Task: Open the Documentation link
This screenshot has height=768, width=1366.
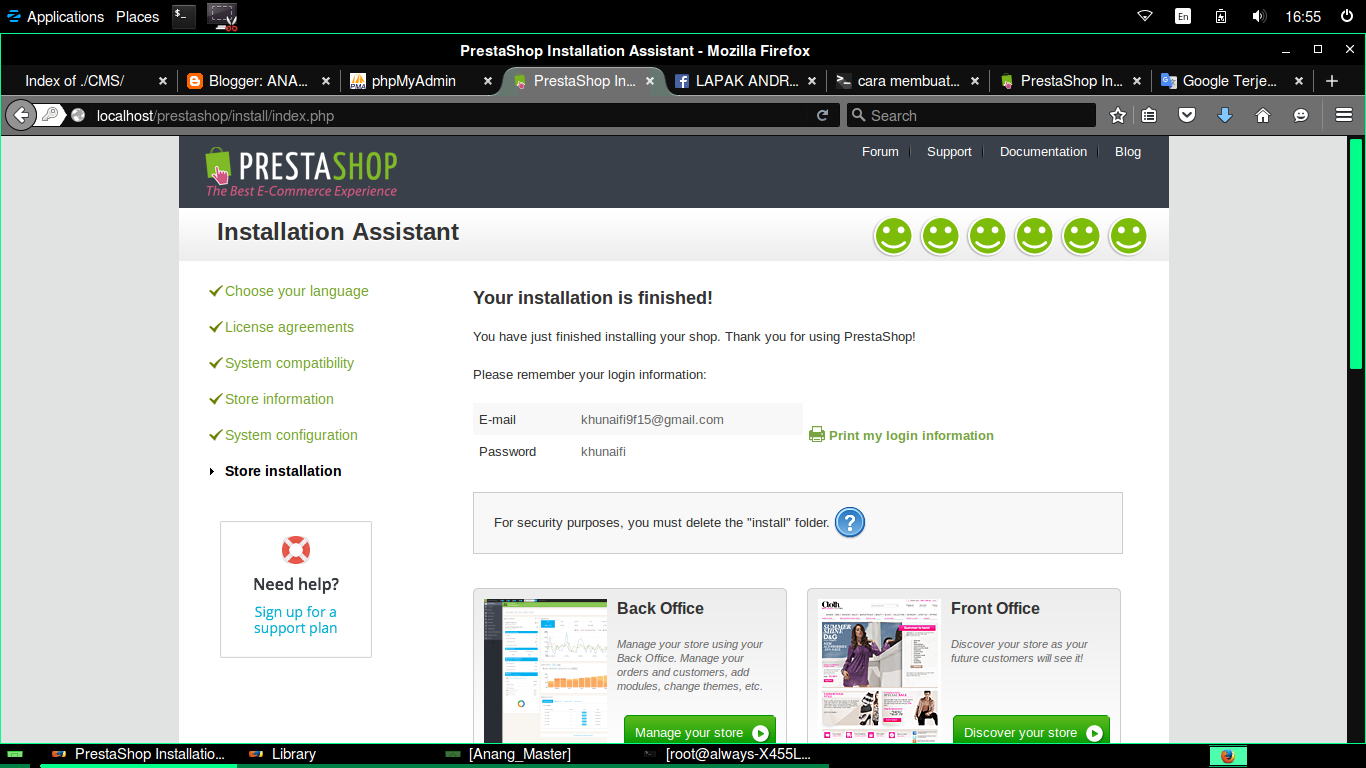Action: coord(1043,152)
